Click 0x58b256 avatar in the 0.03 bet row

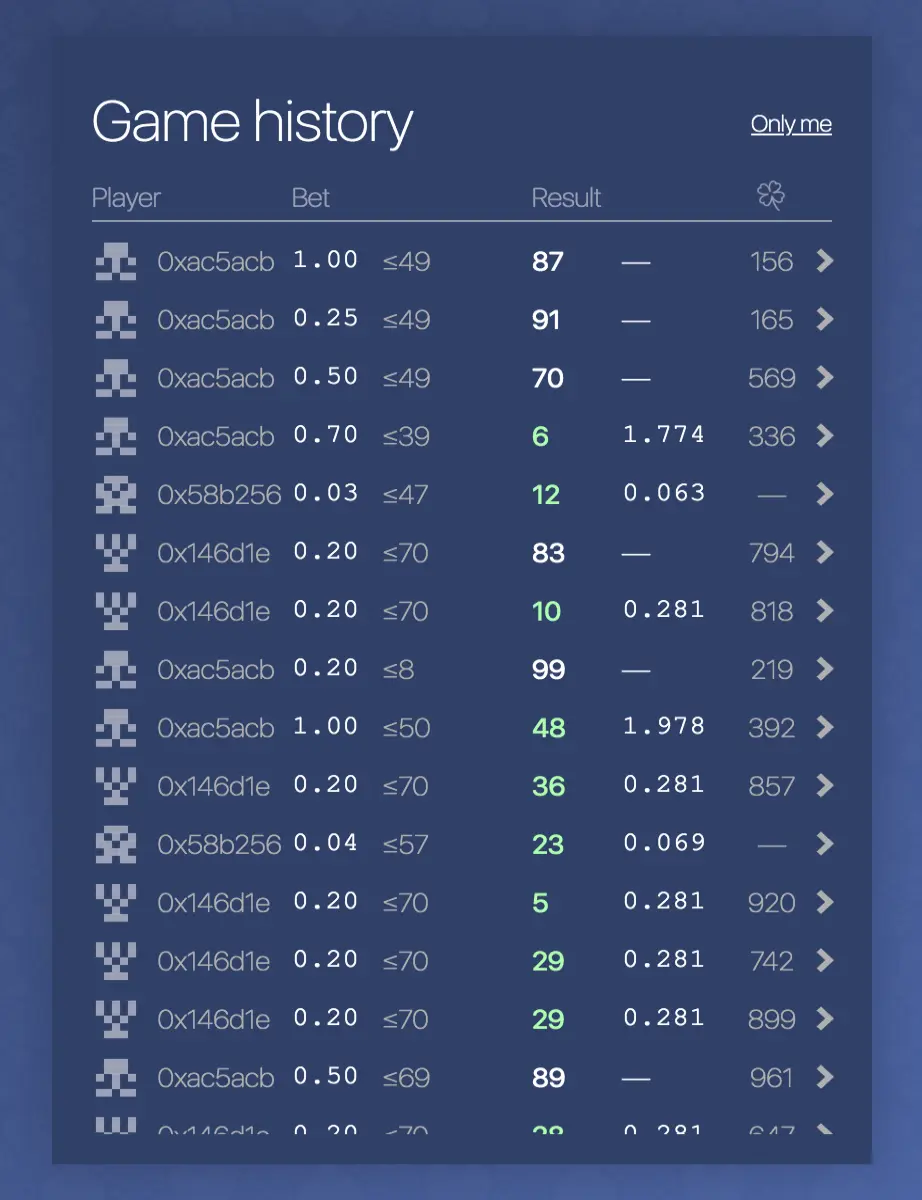116,494
